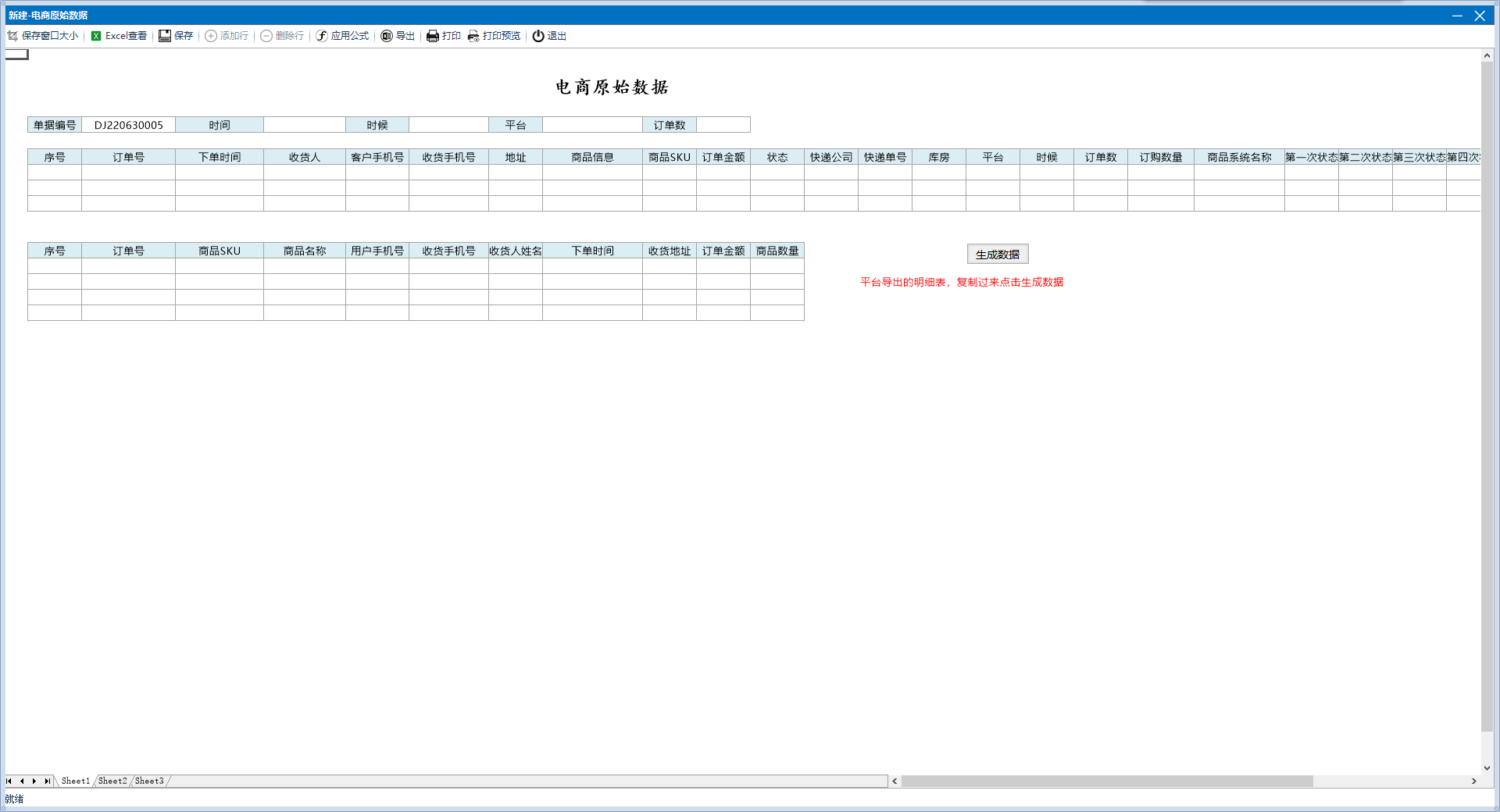Jump to last sheet using navigation arrow
This screenshot has height=812, width=1500.
(47, 781)
